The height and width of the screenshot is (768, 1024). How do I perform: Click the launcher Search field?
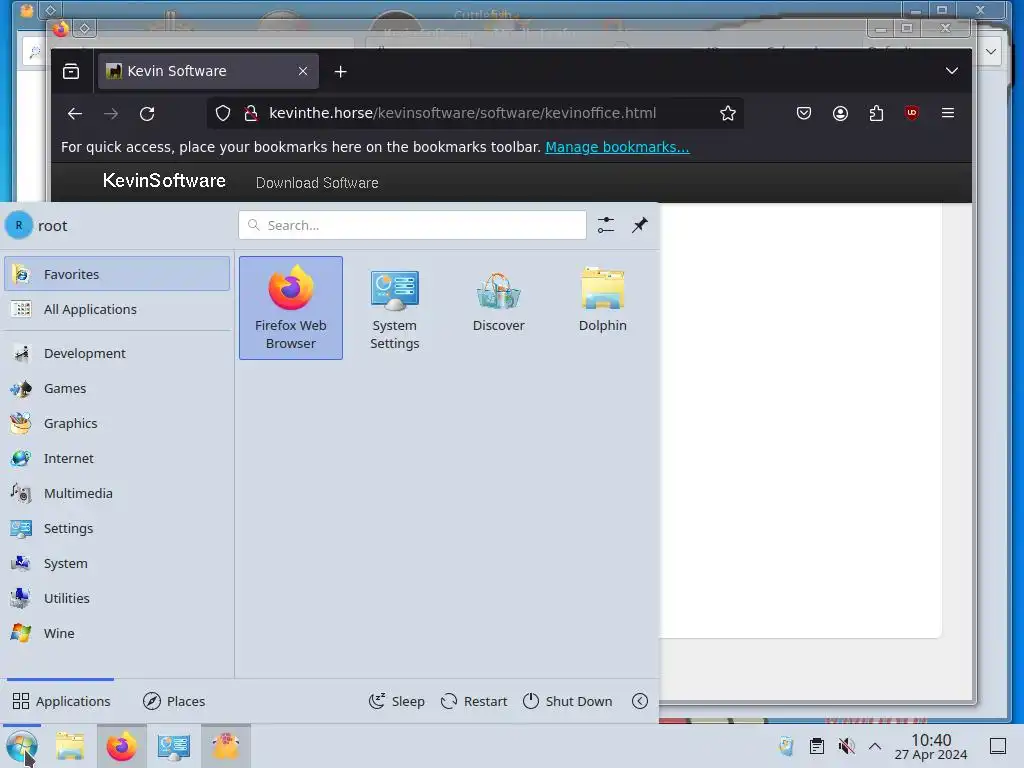pyautogui.click(x=412, y=225)
